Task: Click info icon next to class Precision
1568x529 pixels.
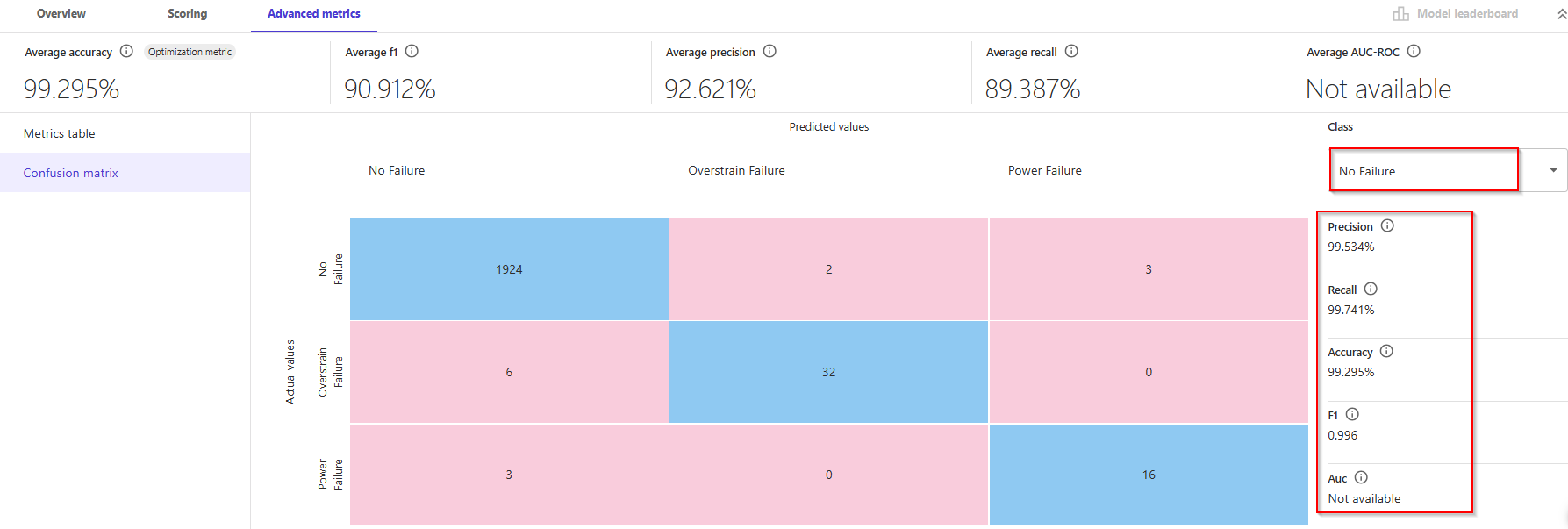Action: 1387,225
